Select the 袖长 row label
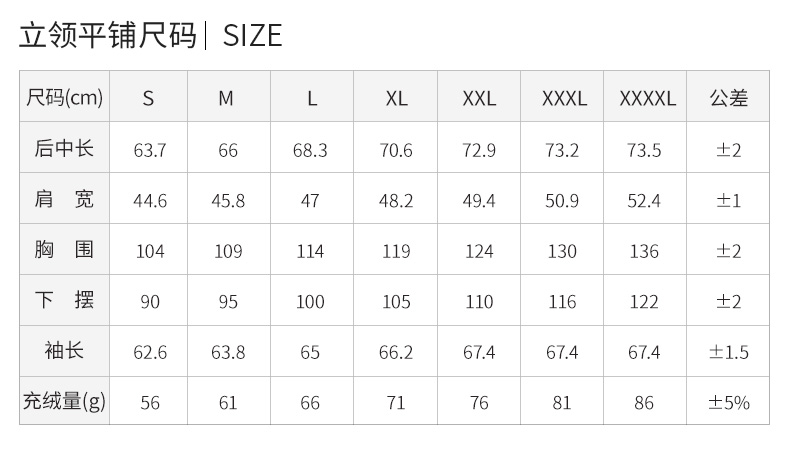Viewport: 790px width, 457px height. click(x=64, y=351)
